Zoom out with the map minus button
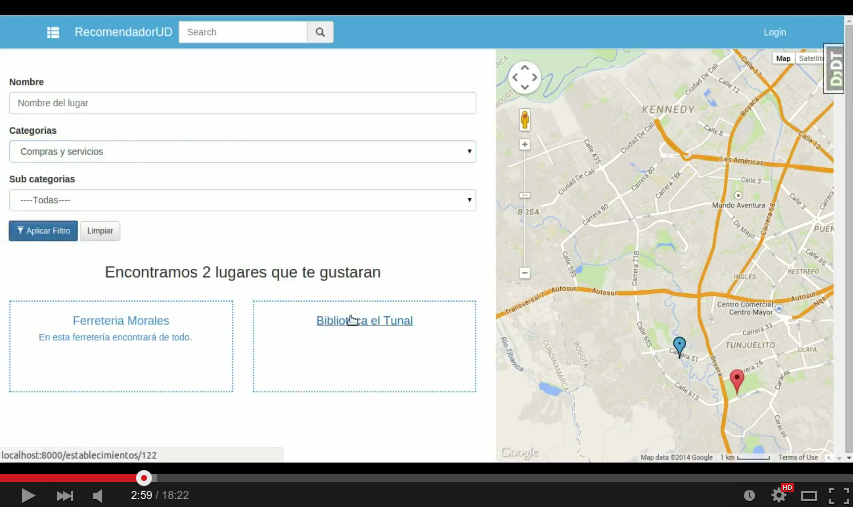The image size is (853, 507). [524, 273]
